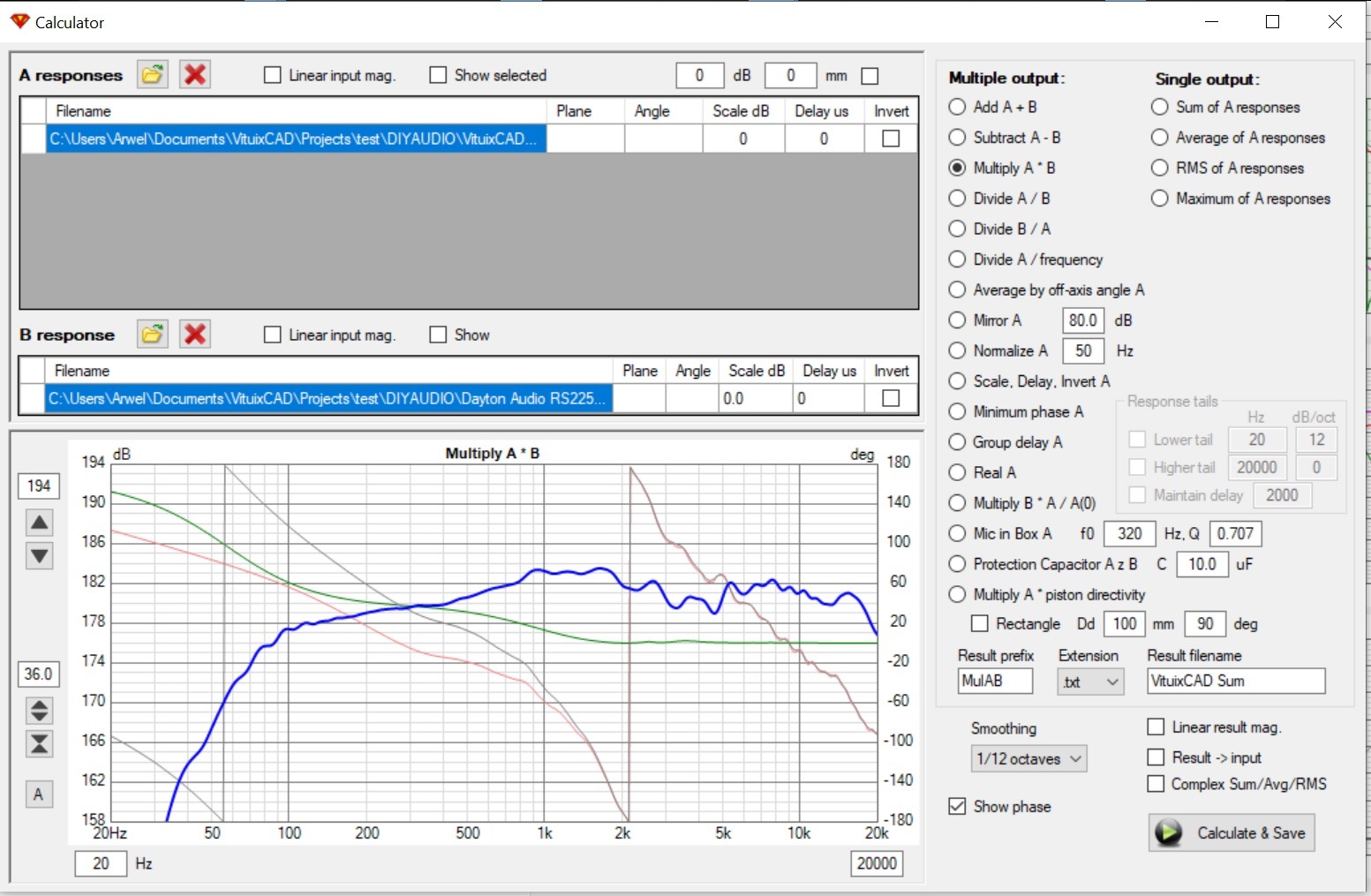1371x896 pixels.
Task: Click Dd 100 mm field
Action: [1125, 623]
